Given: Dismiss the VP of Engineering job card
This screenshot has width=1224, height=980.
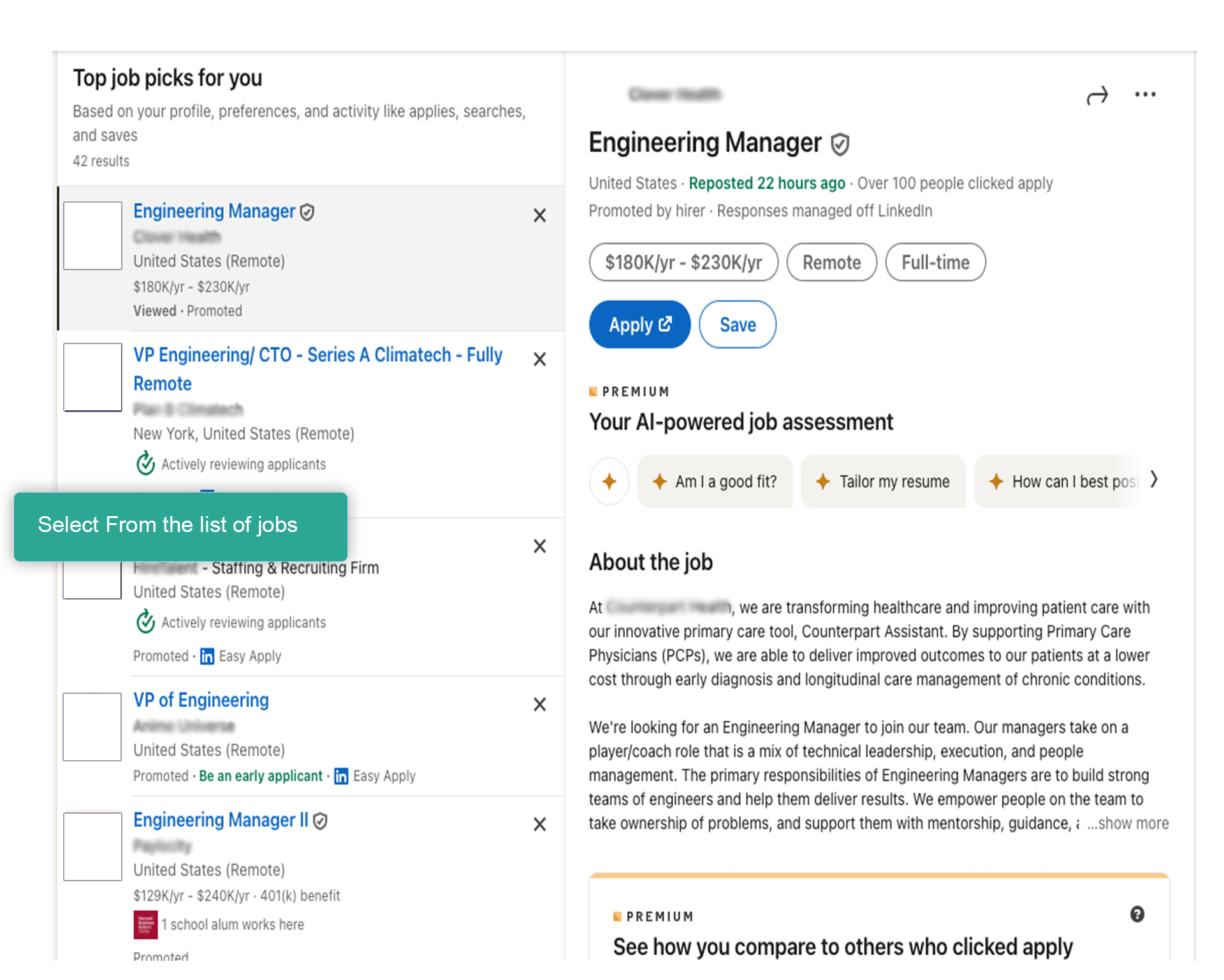Looking at the screenshot, I should tap(539, 705).
